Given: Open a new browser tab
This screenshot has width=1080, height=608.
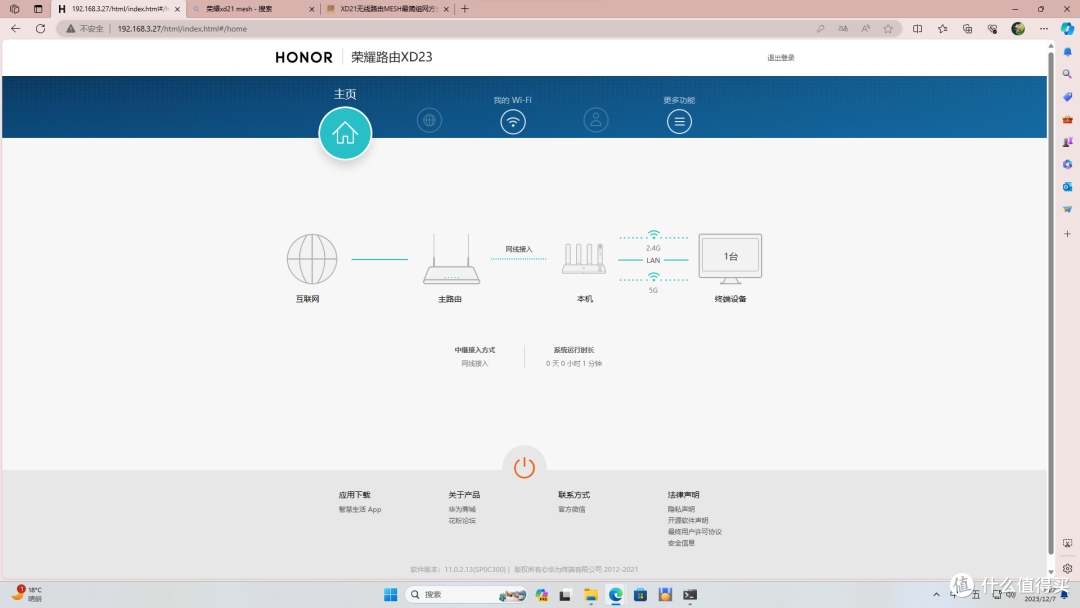Looking at the screenshot, I should coord(465,9).
